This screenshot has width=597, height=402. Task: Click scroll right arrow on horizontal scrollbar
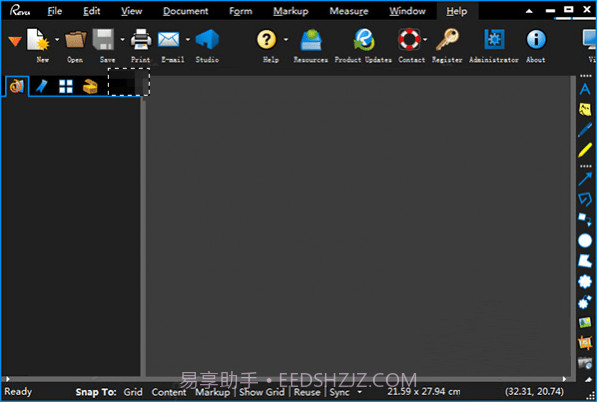[564, 379]
